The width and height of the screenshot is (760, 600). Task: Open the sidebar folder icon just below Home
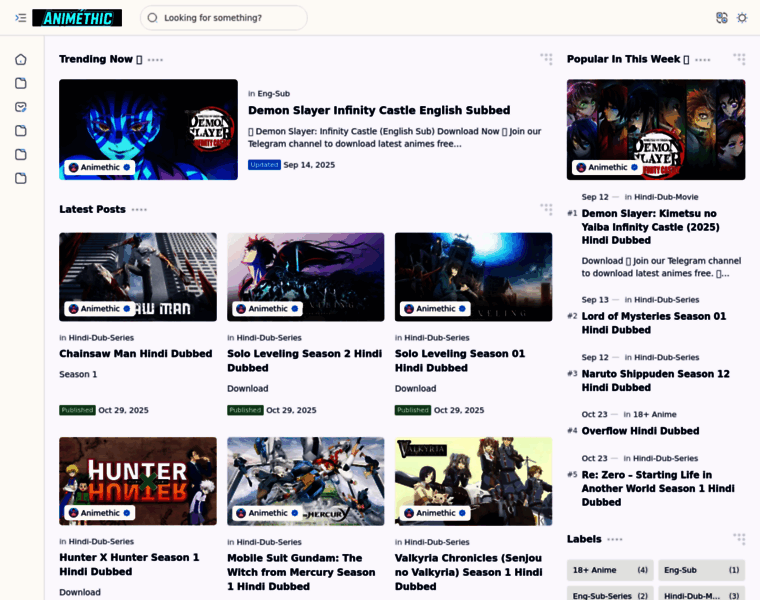[20, 83]
